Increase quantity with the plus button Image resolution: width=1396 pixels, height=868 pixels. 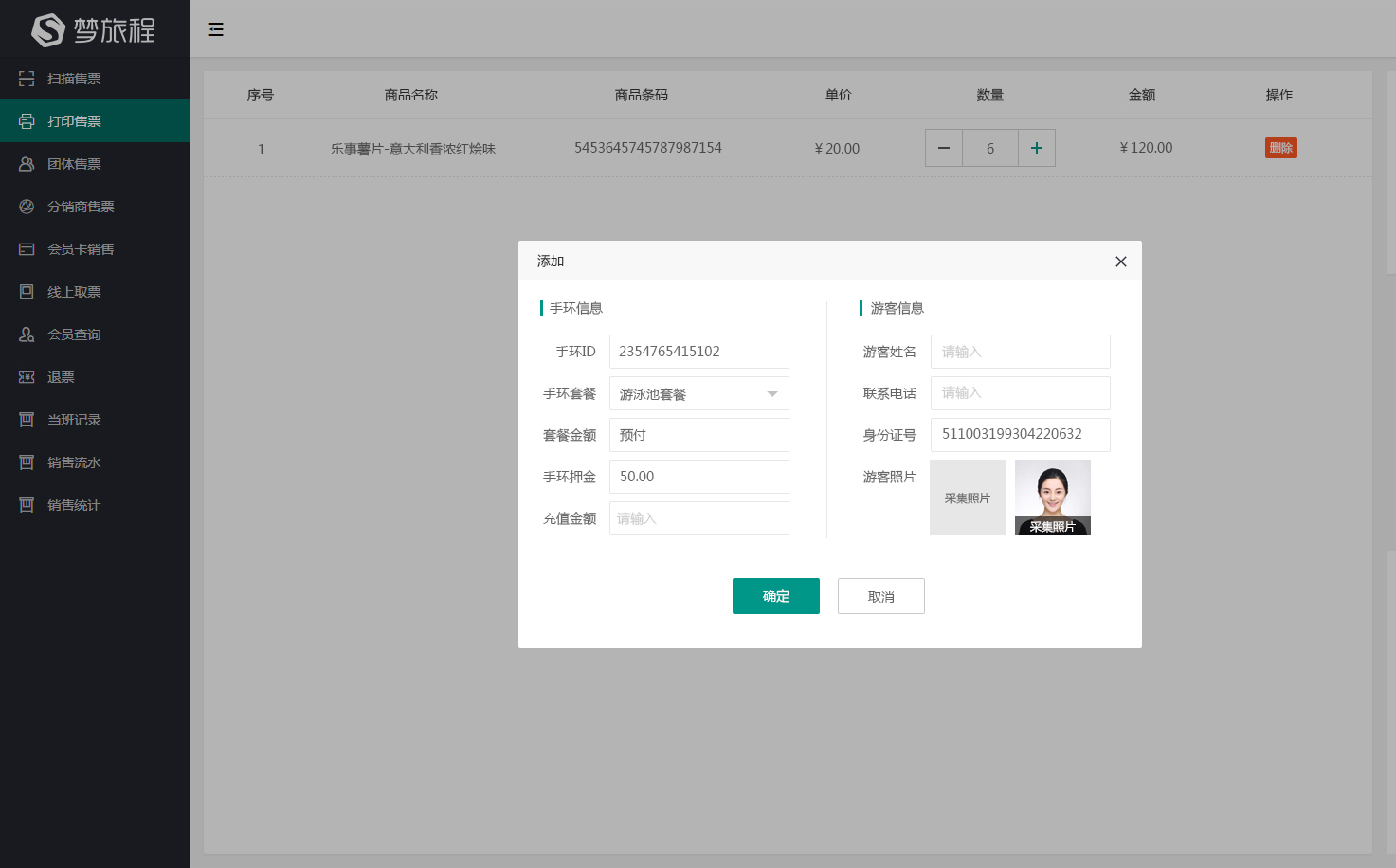(1036, 148)
